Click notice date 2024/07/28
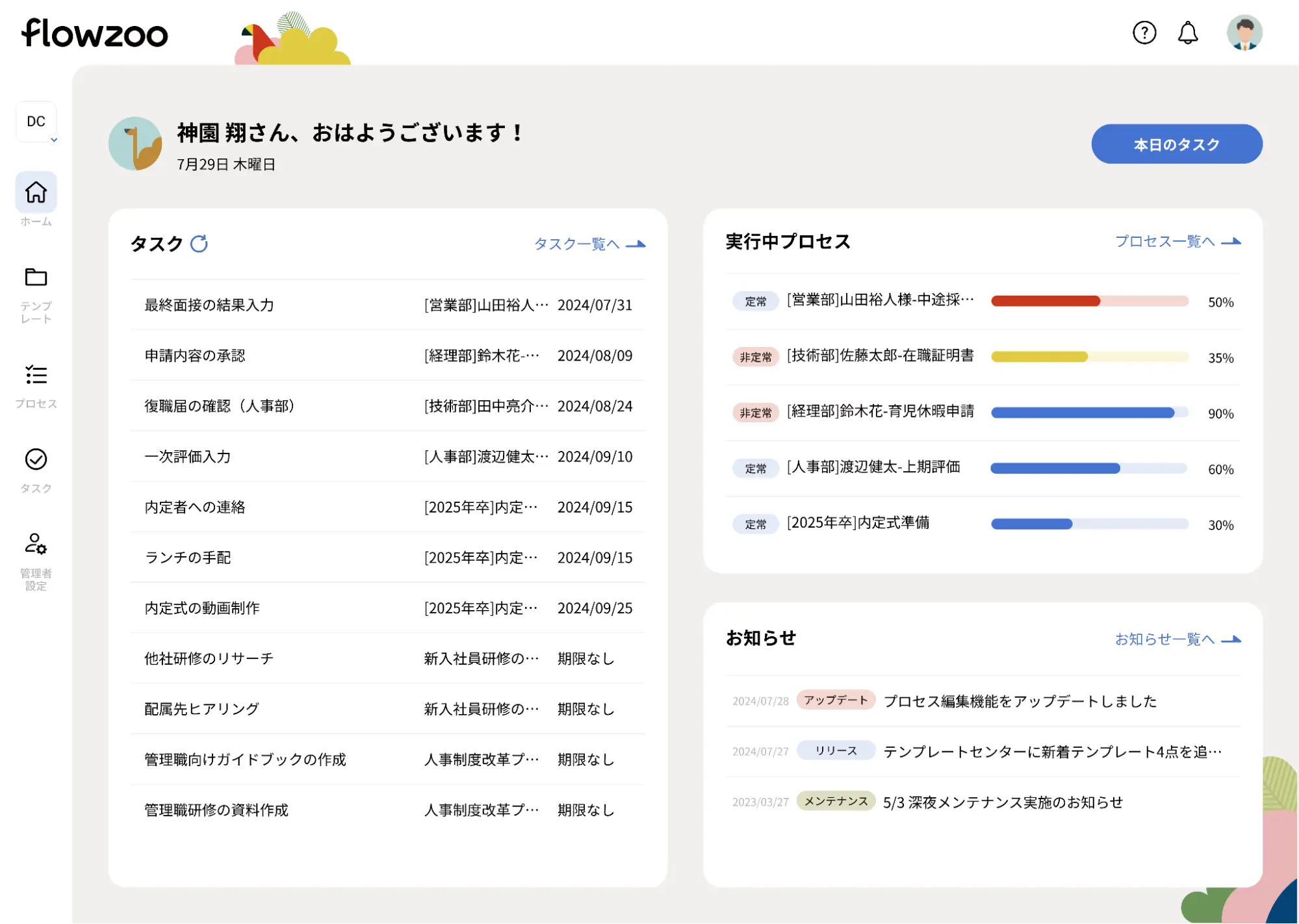Image resolution: width=1299 pixels, height=924 pixels. point(760,701)
